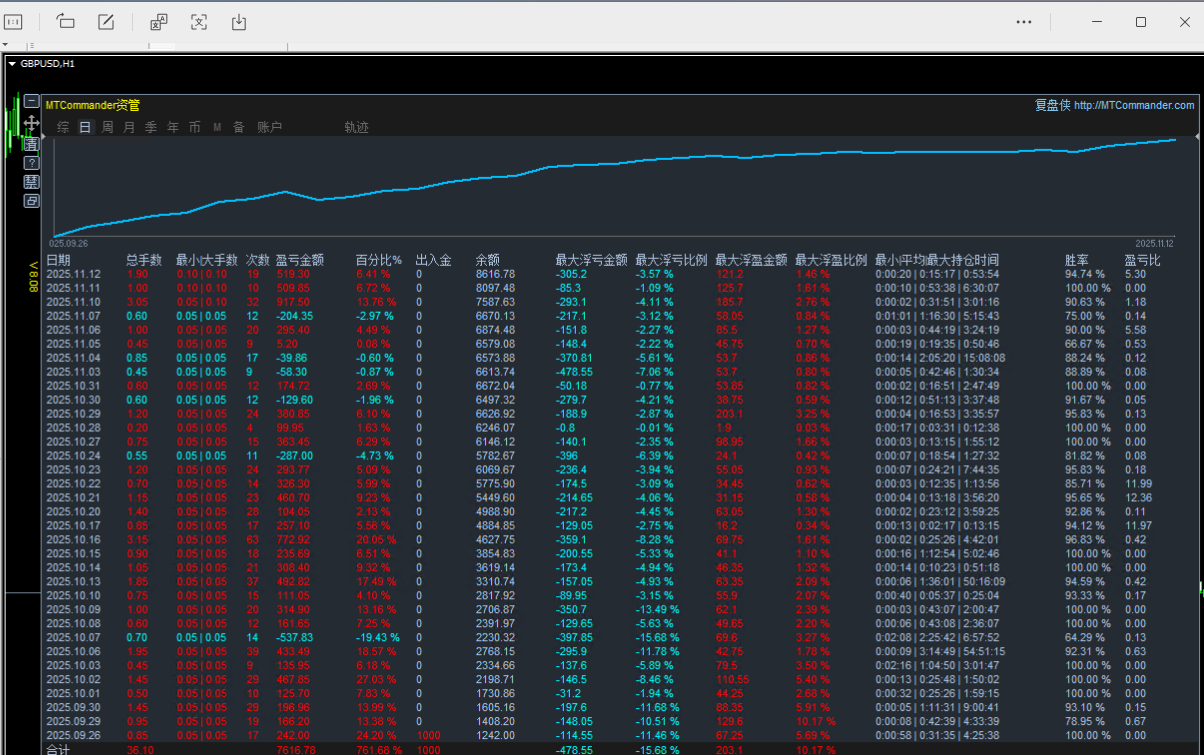Open the 账户 account tab
The height and width of the screenshot is (755, 1204).
(x=269, y=127)
